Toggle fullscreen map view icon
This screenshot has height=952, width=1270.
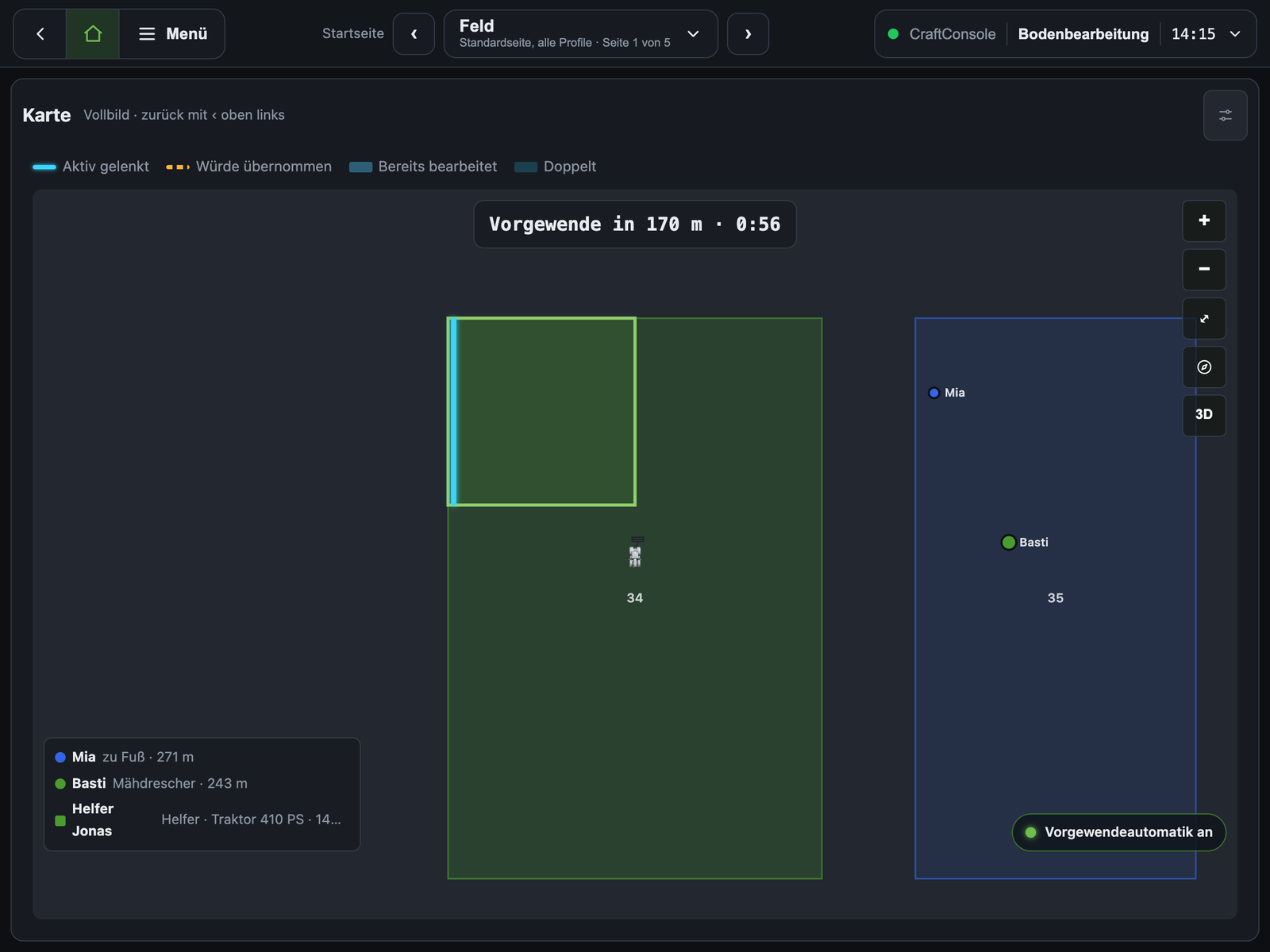click(x=1204, y=318)
